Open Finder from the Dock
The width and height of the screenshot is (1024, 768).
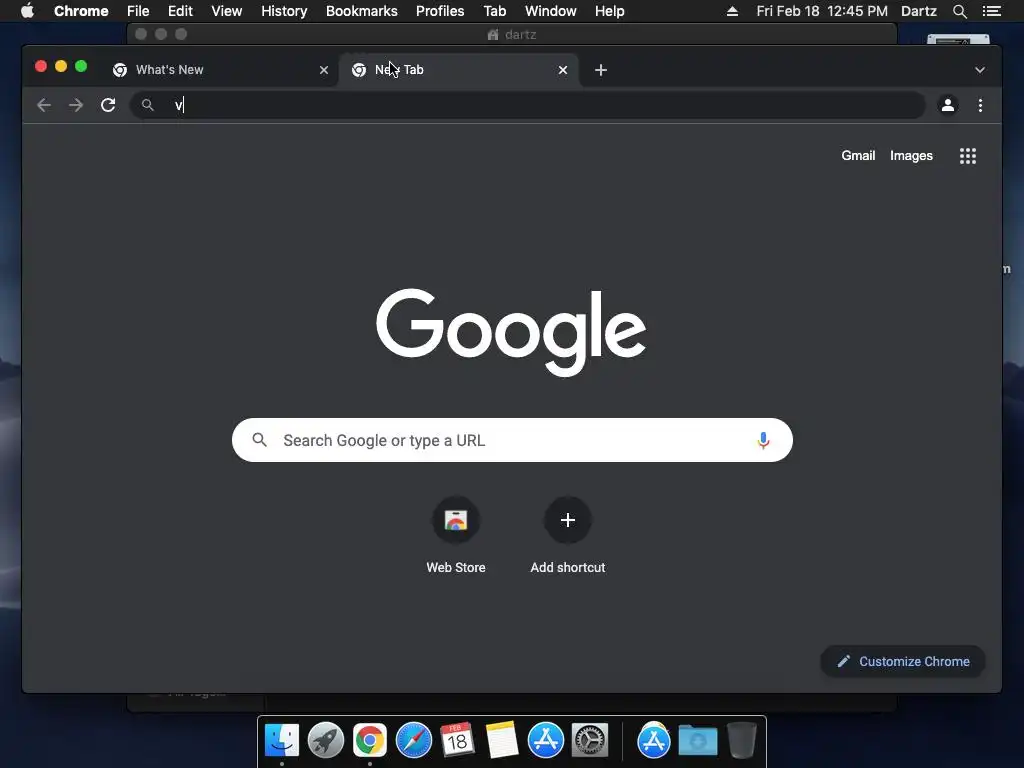[x=282, y=741]
